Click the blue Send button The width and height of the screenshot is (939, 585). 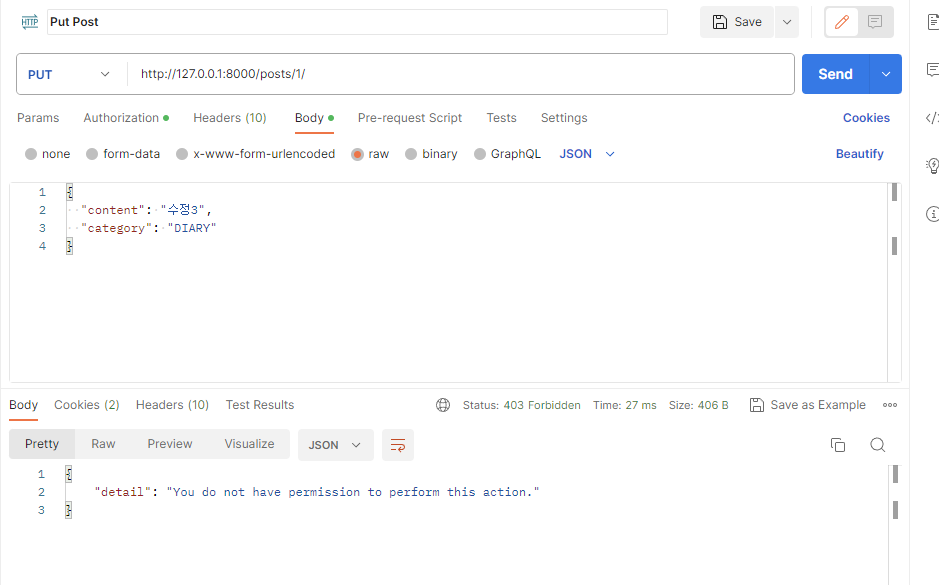pyautogui.click(x=835, y=74)
